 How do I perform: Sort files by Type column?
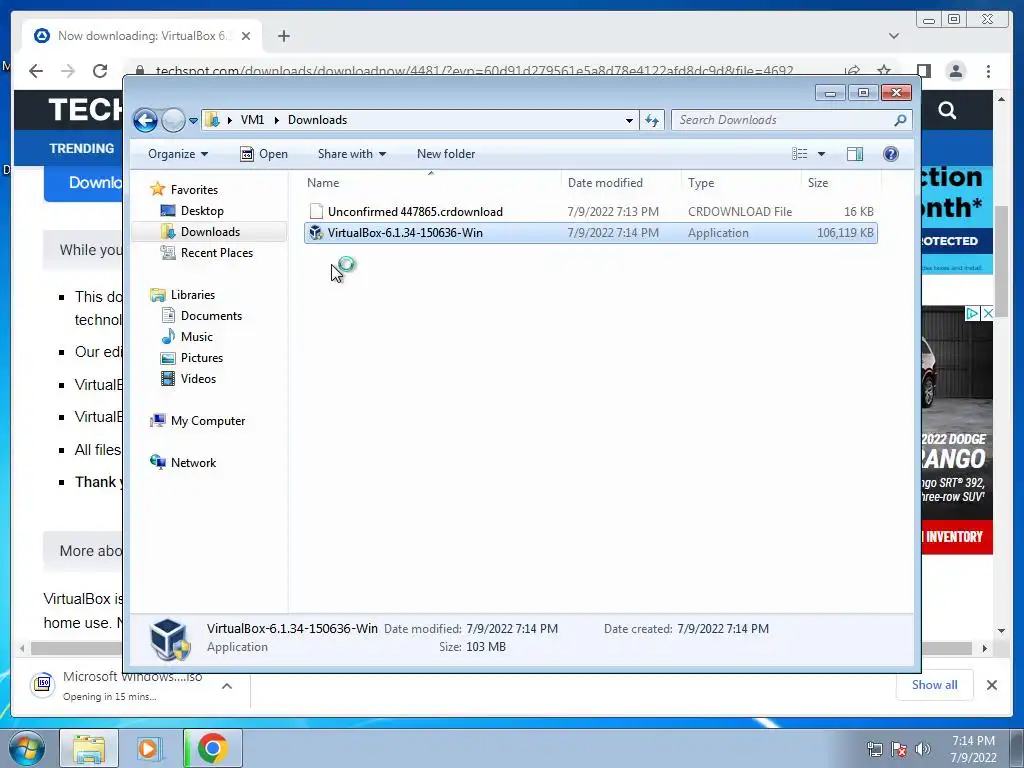point(701,183)
